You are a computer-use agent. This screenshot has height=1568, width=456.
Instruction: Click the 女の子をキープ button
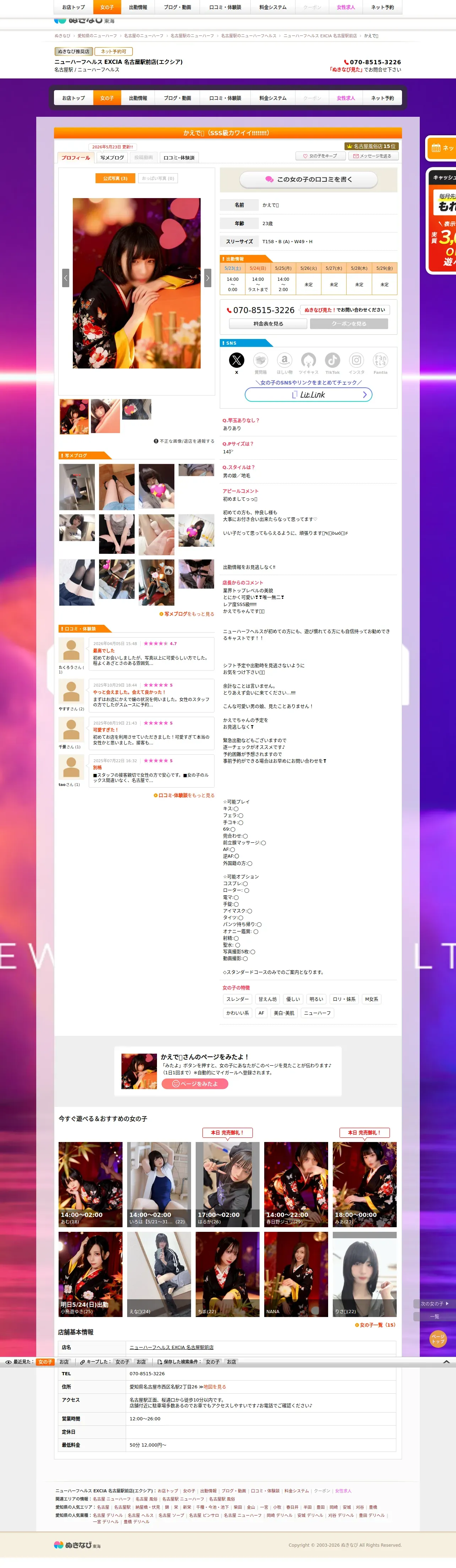(320, 156)
